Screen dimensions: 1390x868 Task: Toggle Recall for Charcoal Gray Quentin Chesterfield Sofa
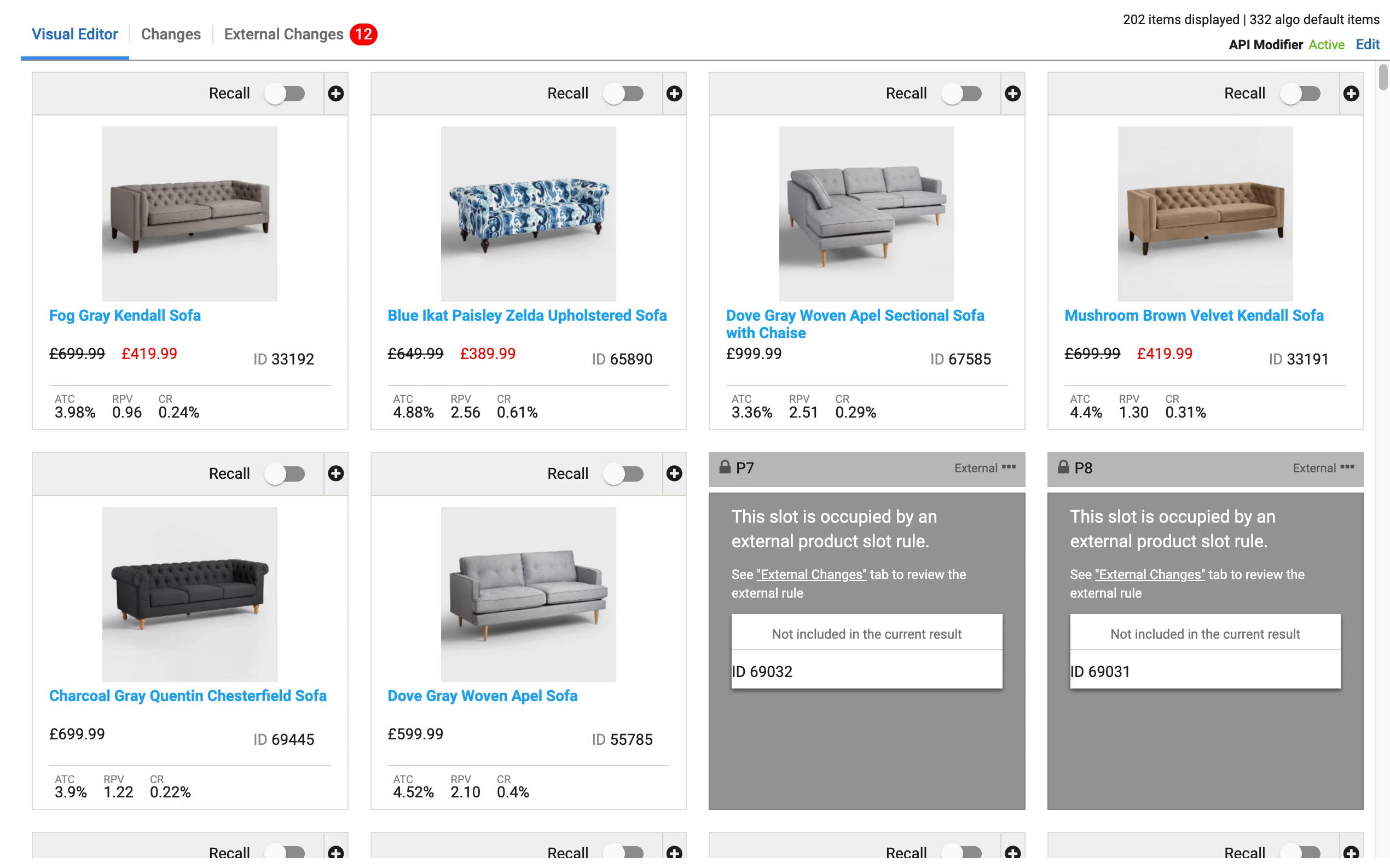[x=285, y=473]
